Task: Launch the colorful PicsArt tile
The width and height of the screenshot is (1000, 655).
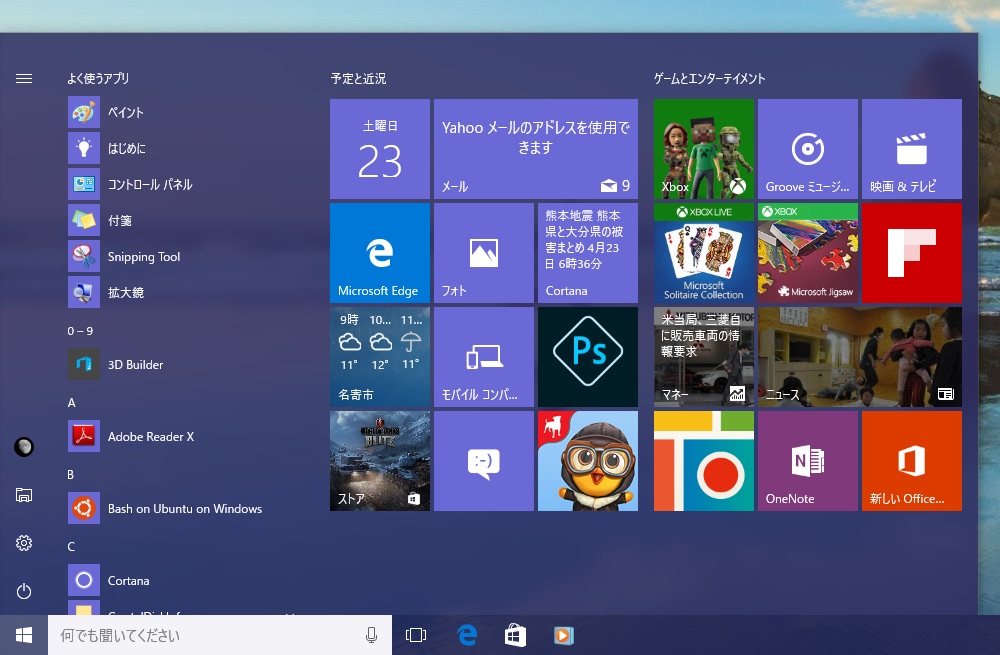Action: point(704,460)
